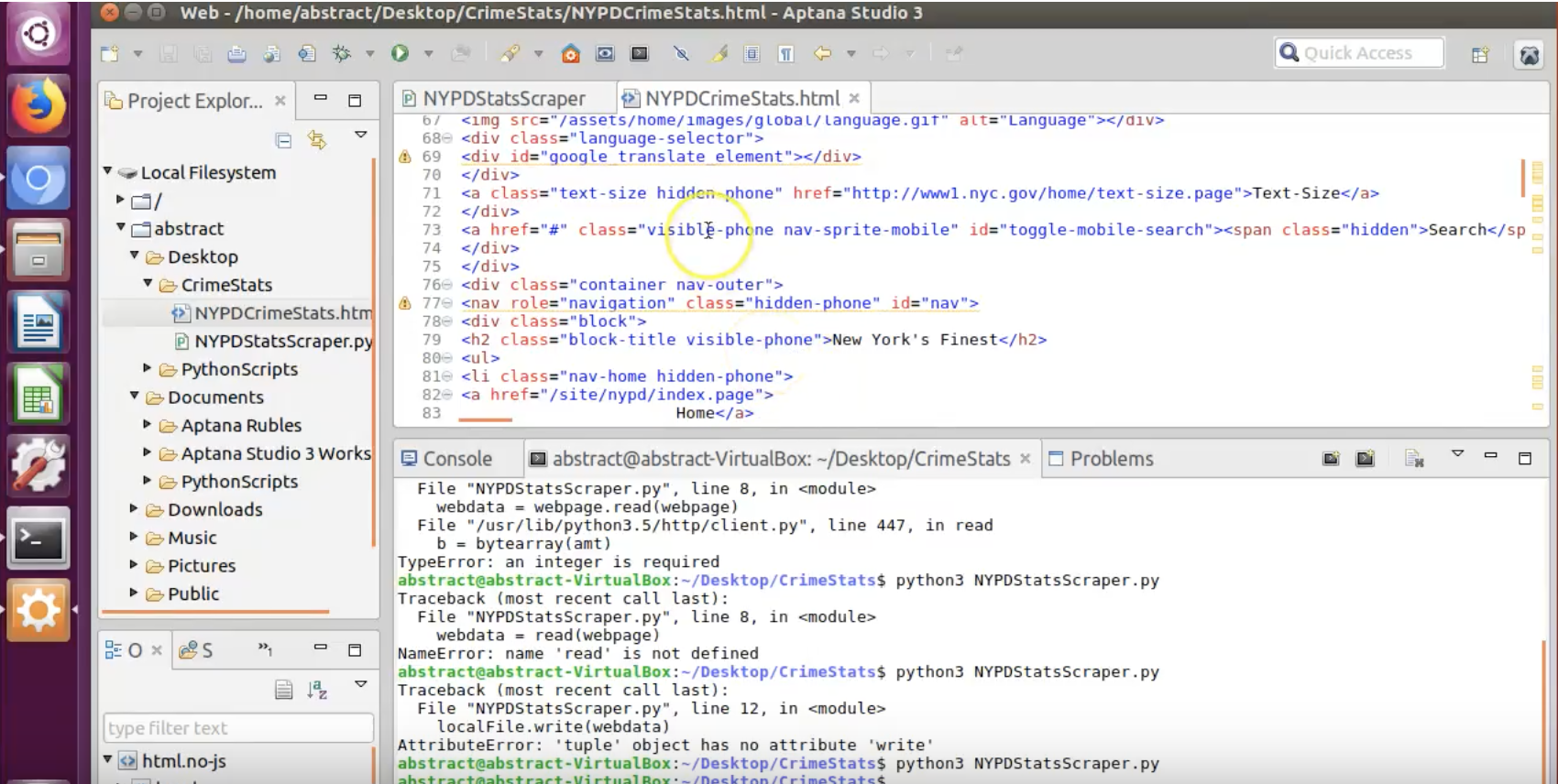Click the Quick Access search field
The width and height of the screenshot is (1558, 784).
[1359, 52]
